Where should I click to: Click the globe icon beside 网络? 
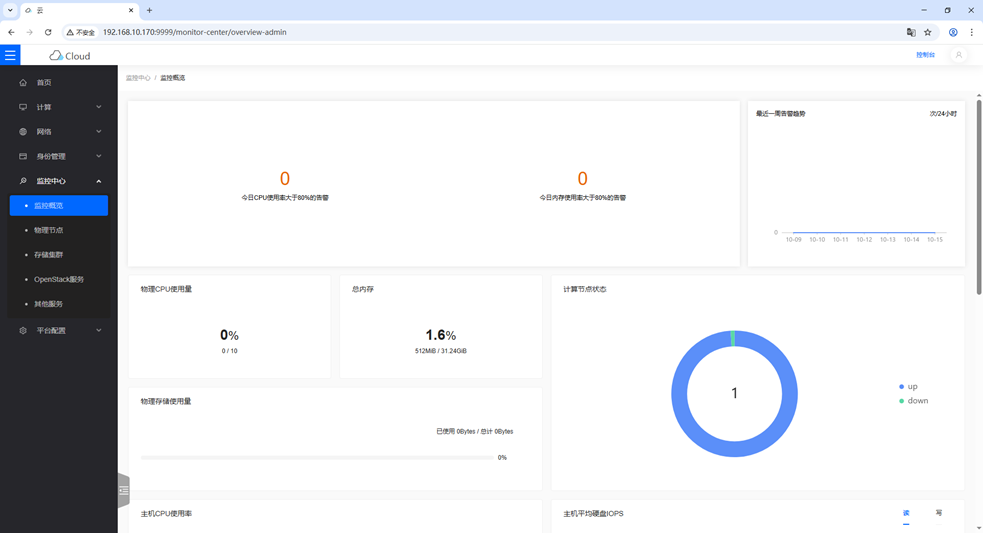pyautogui.click(x=23, y=132)
